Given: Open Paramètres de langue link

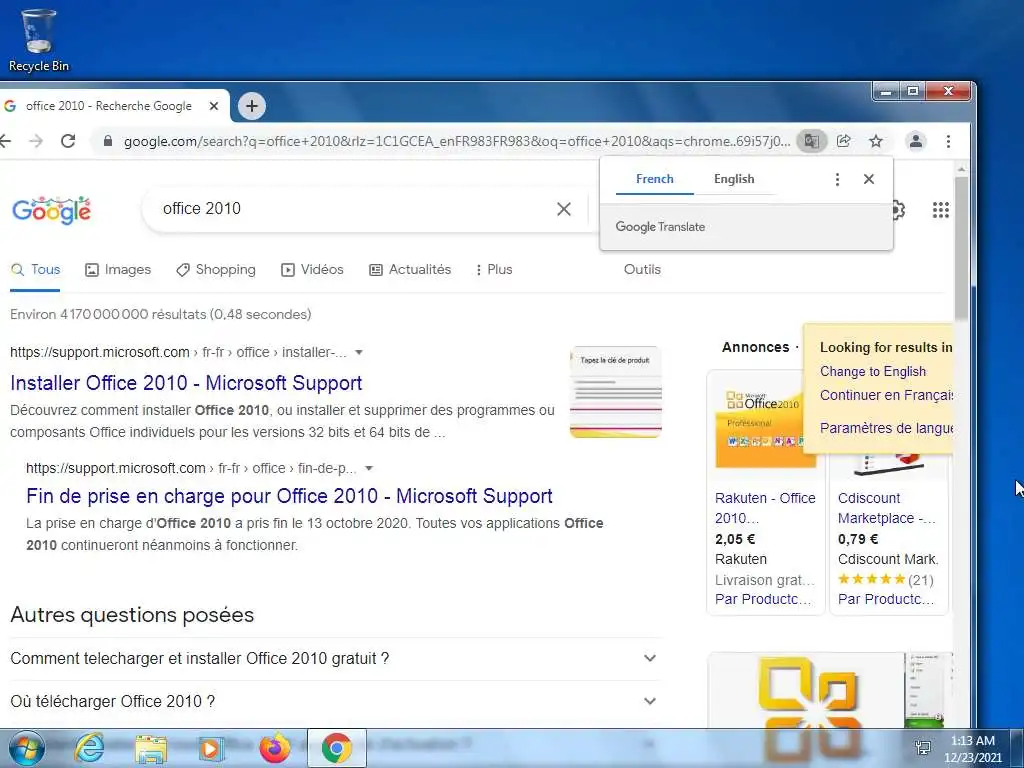Looking at the screenshot, I should 886,428.
